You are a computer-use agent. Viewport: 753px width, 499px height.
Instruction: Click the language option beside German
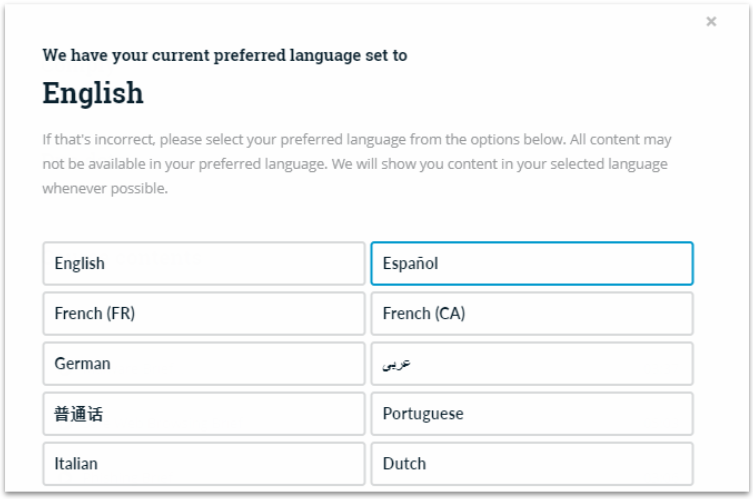(531, 364)
